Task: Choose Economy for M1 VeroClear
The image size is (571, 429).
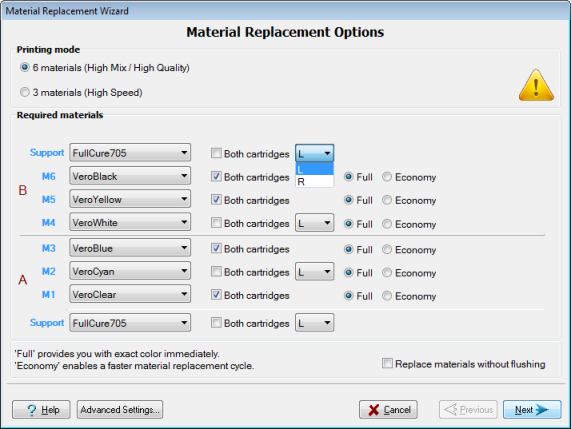Action: click(x=387, y=296)
